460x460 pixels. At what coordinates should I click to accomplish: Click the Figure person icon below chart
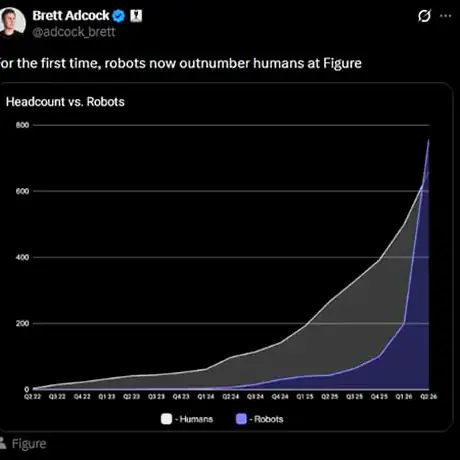coord(3,443)
